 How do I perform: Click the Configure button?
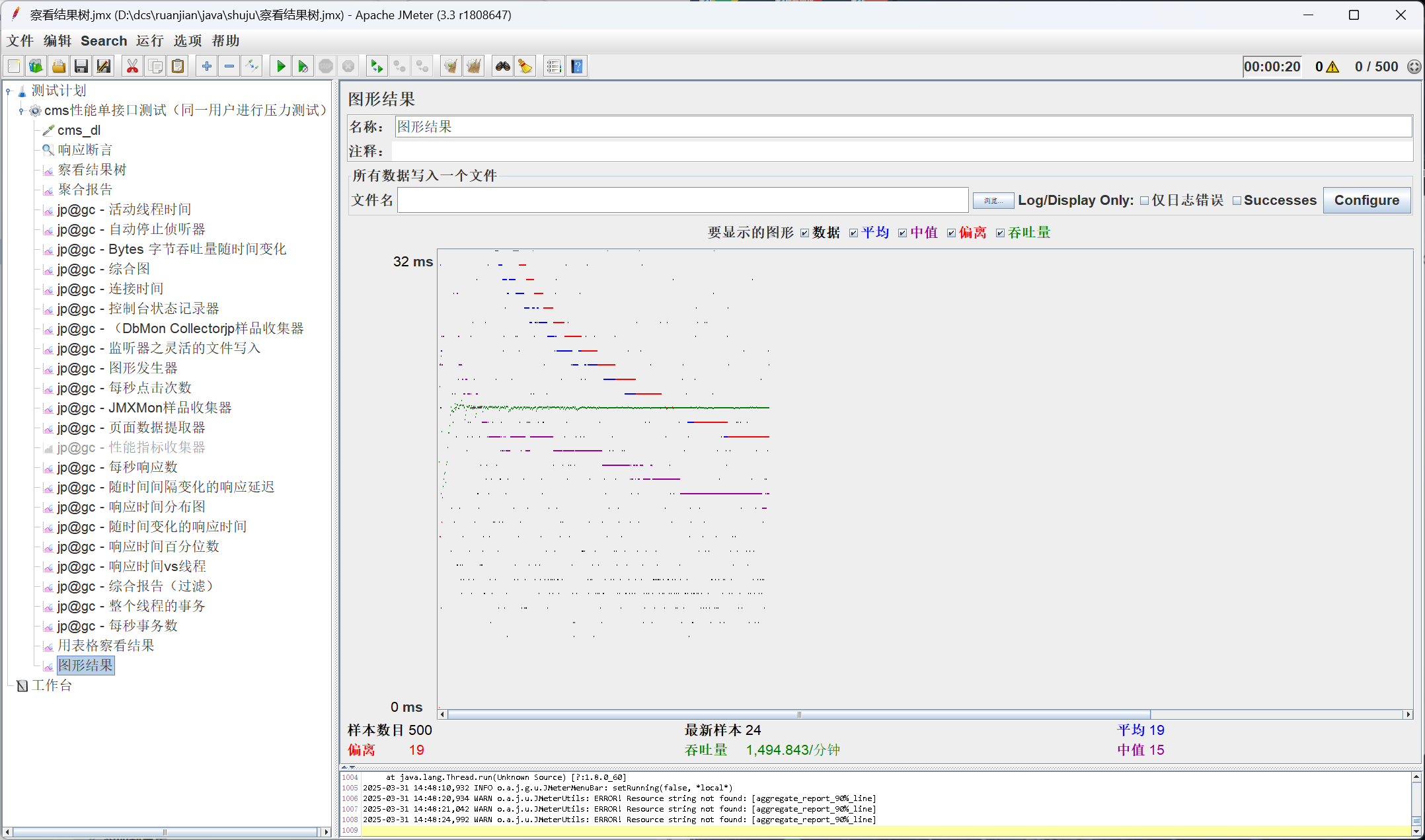coord(1366,200)
